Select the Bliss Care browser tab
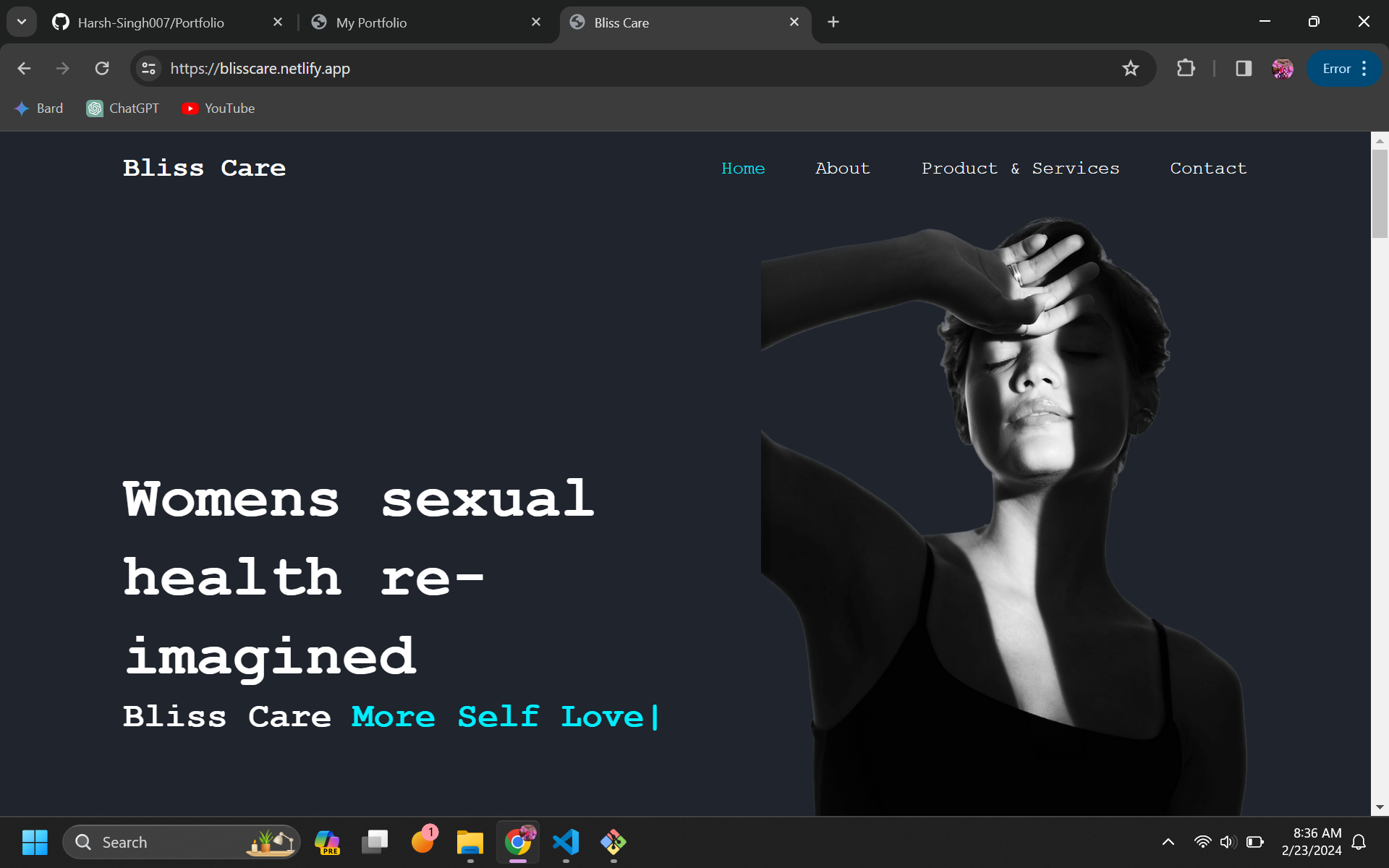1389x868 pixels. point(686,22)
